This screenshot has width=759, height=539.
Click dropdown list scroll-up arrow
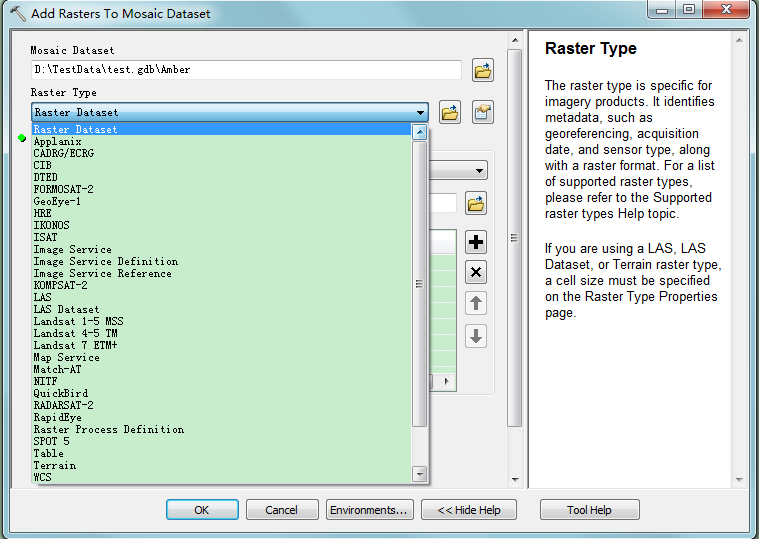pos(420,132)
